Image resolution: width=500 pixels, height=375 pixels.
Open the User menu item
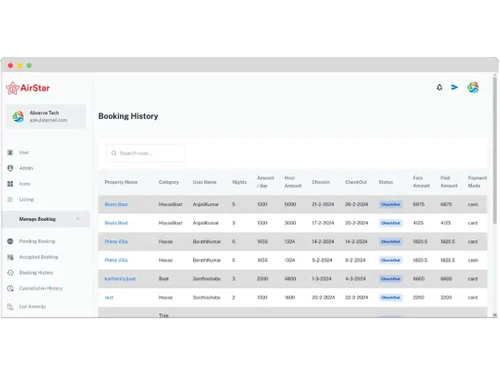(24, 152)
